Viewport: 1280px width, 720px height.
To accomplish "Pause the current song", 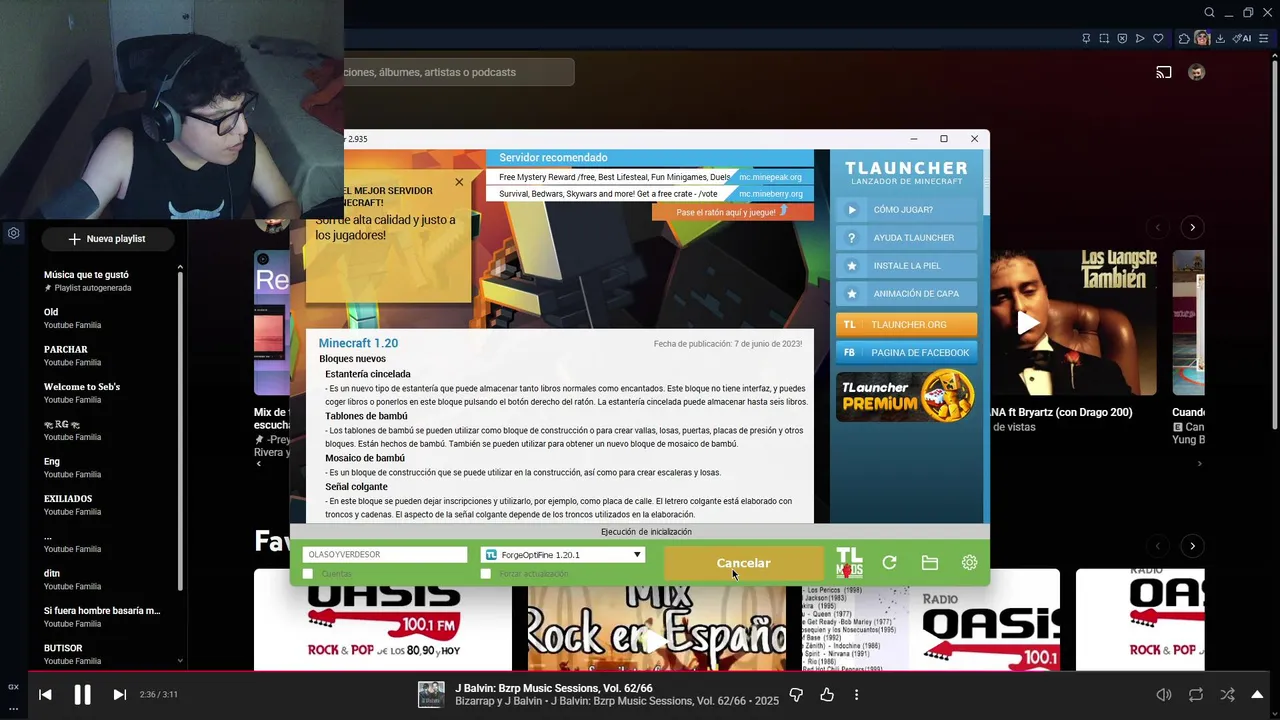I will click(82, 694).
